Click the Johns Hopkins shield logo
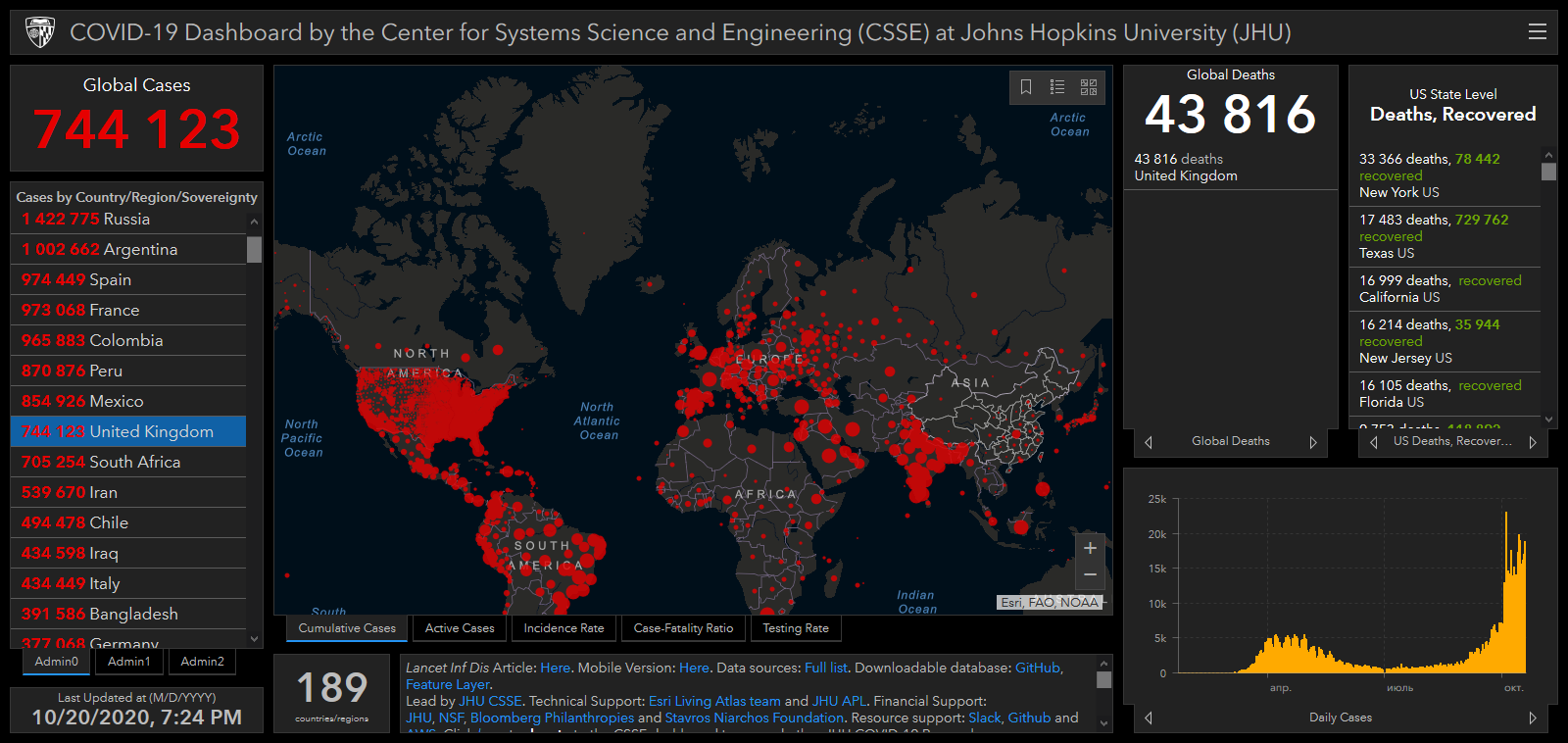The width and height of the screenshot is (1568, 743). point(40,32)
